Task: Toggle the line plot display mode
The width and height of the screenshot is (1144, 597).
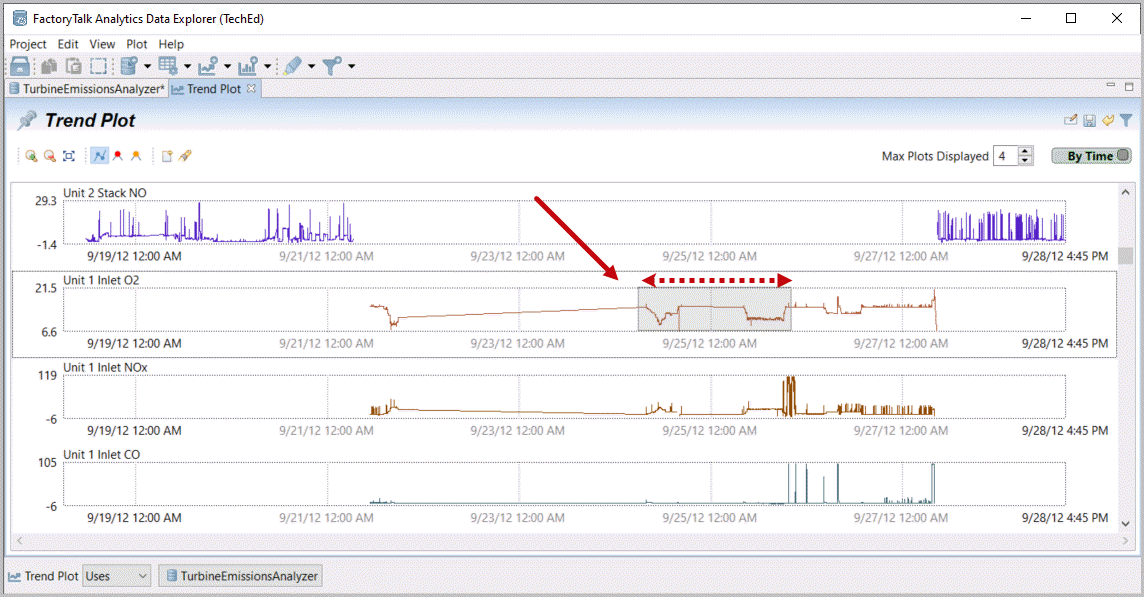Action: pyautogui.click(x=99, y=156)
